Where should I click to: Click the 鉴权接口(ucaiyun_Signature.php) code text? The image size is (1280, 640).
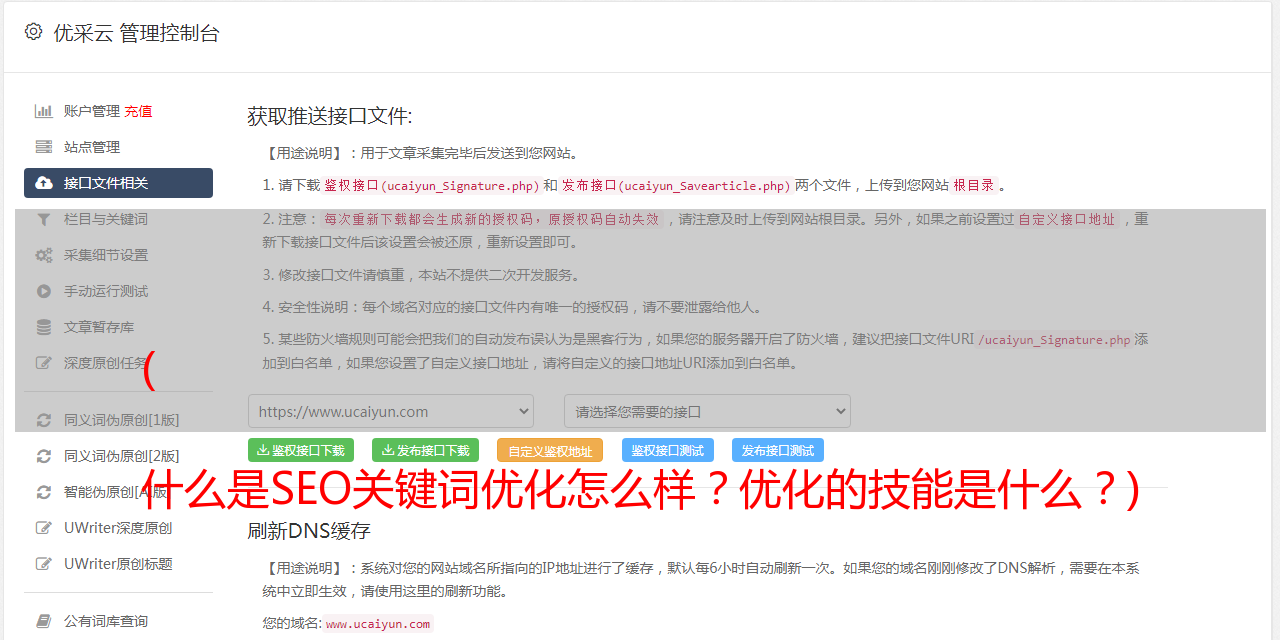tap(431, 185)
